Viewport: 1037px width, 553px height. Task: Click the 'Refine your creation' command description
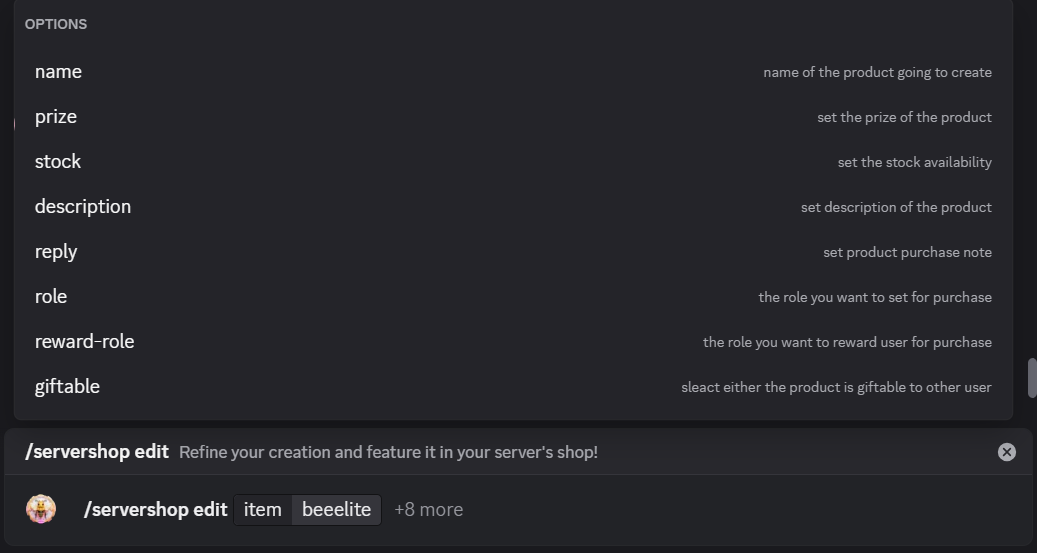(x=388, y=452)
